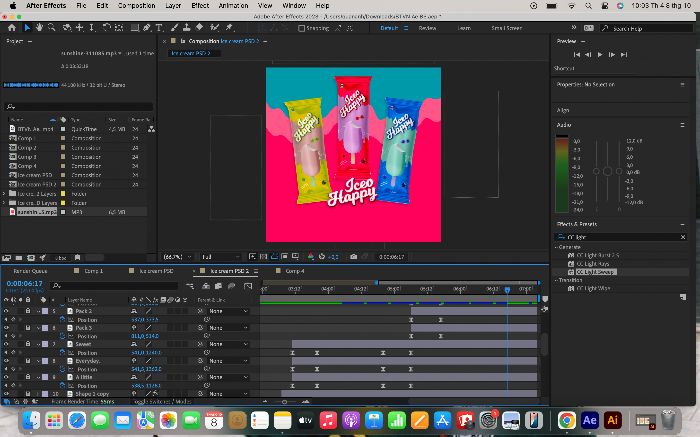
Task: Enable the Snapping checkbox
Action: [x=301, y=28]
